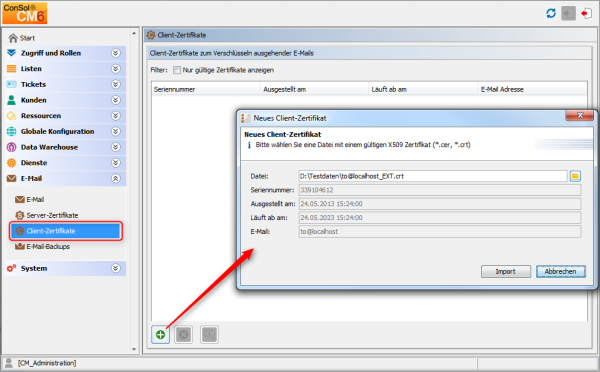Click the Client-Zertifikate panel header icon
This screenshot has height=372, width=600.
coord(151,35)
